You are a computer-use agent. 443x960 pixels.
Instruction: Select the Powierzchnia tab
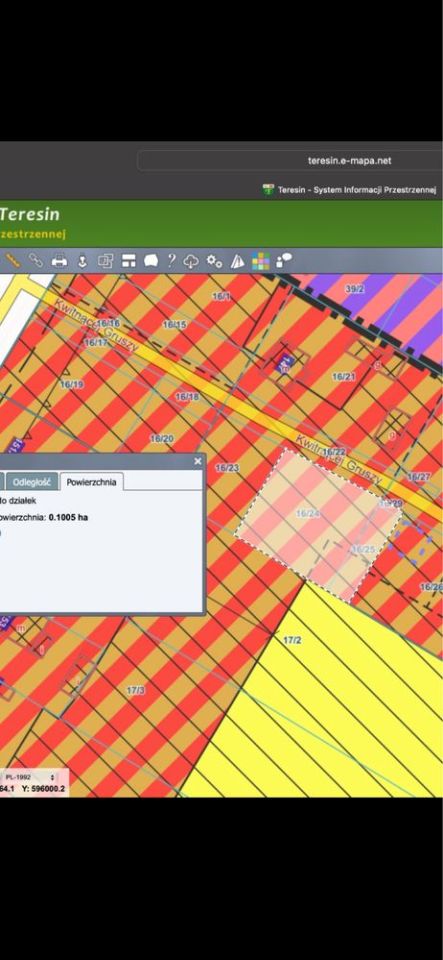[92, 481]
